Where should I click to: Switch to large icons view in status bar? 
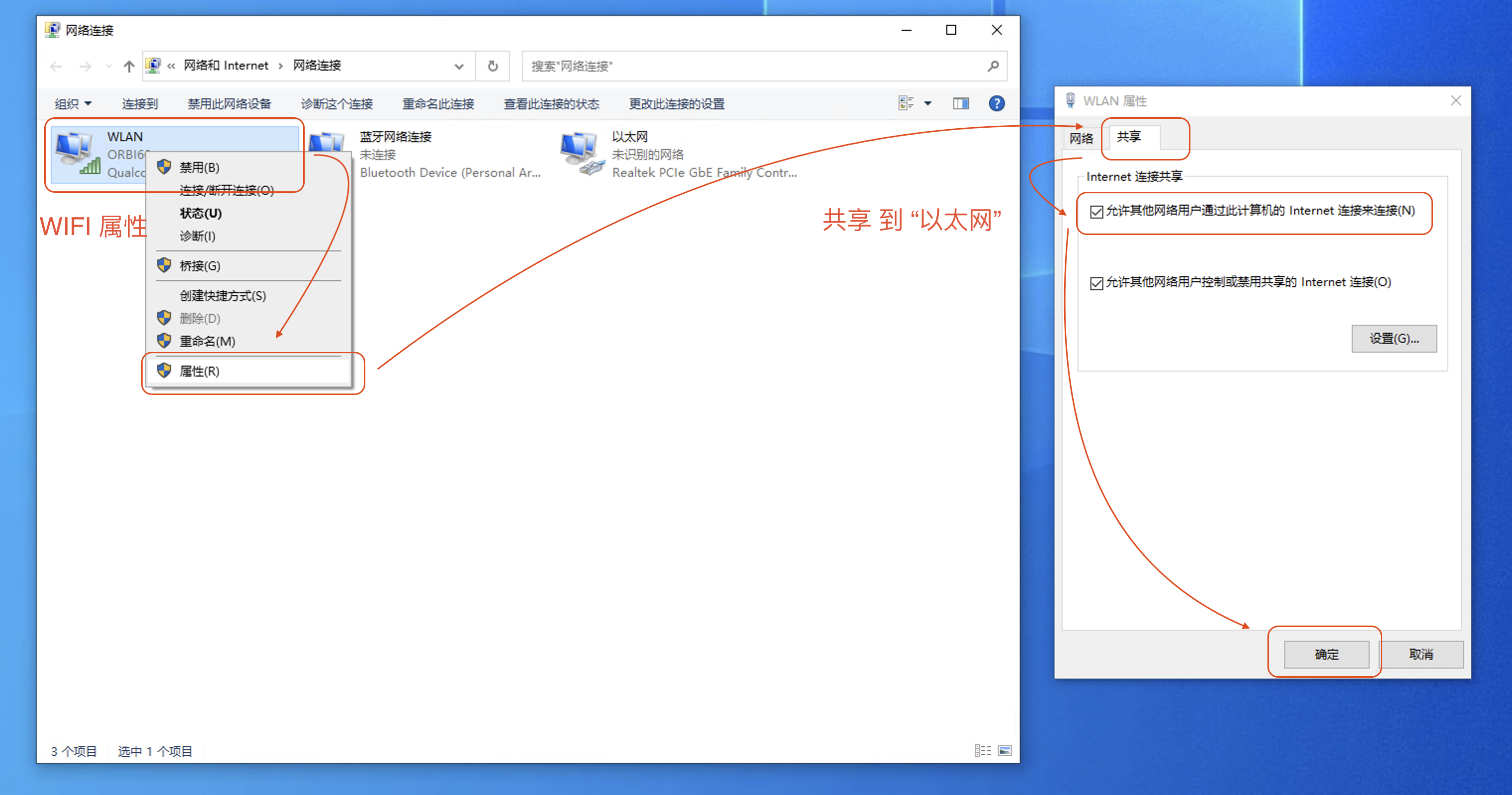[x=1005, y=750]
